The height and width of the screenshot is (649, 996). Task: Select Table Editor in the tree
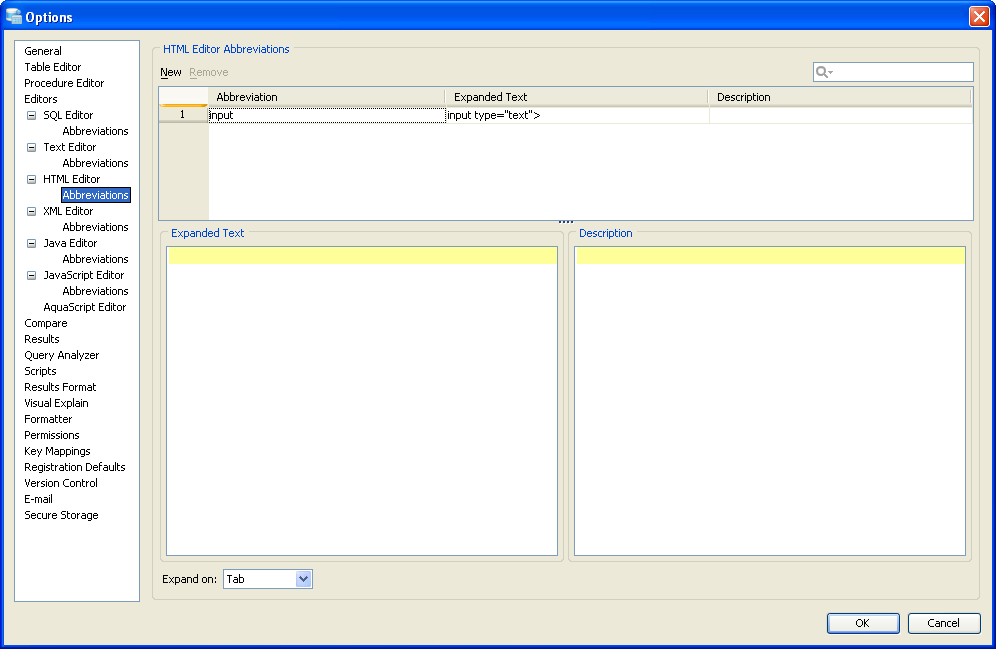(x=53, y=67)
